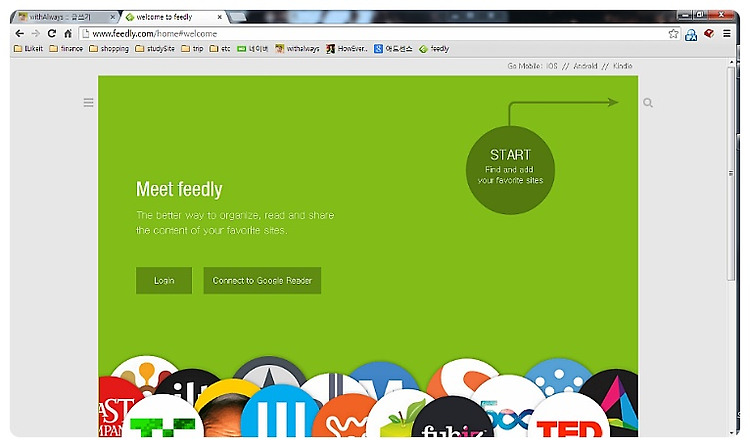Open the shopping bookmark folder
750x447 pixels.
[109, 49]
